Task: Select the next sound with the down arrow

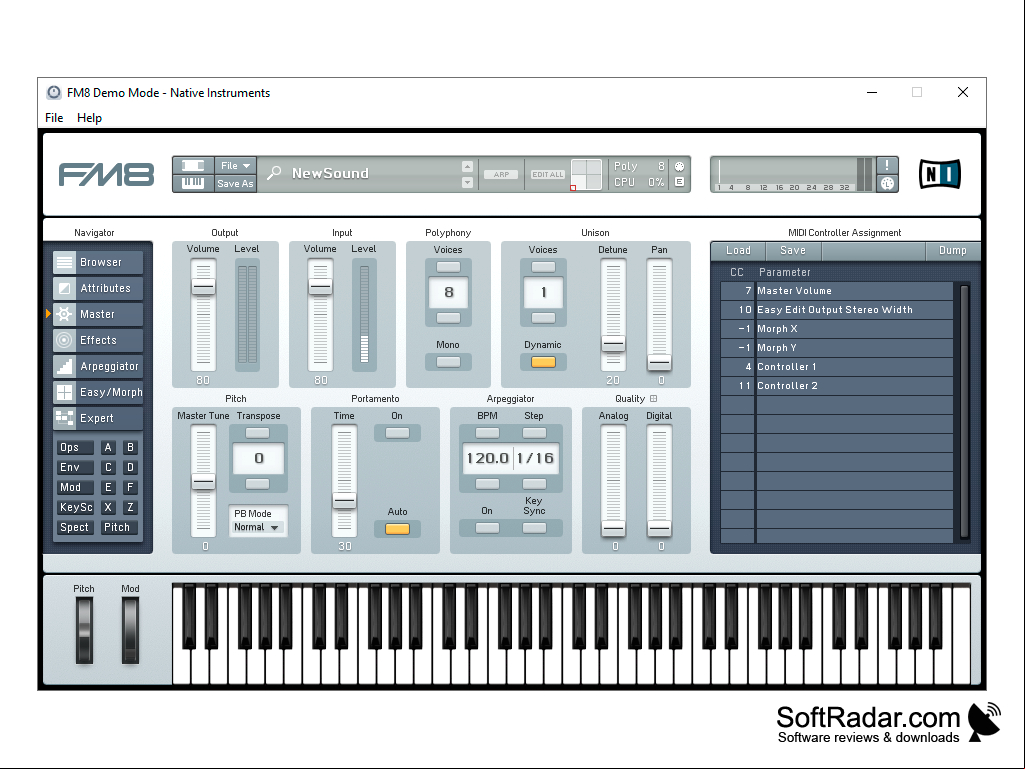Action: pyautogui.click(x=467, y=182)
